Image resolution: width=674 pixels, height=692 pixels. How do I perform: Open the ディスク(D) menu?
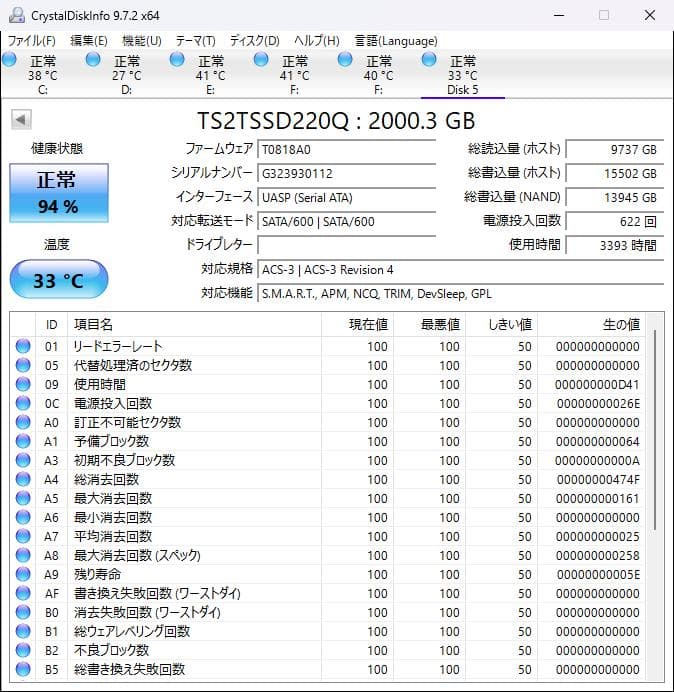255,41
